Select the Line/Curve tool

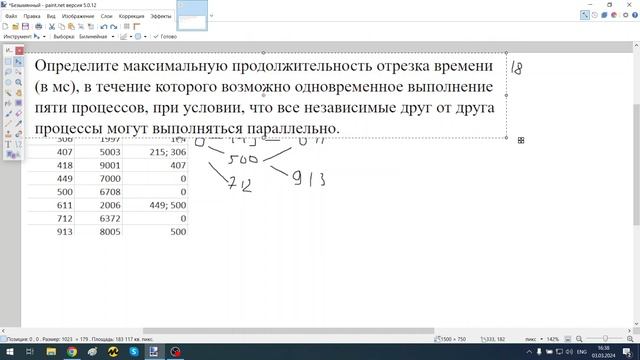click(x=18, y=144)
